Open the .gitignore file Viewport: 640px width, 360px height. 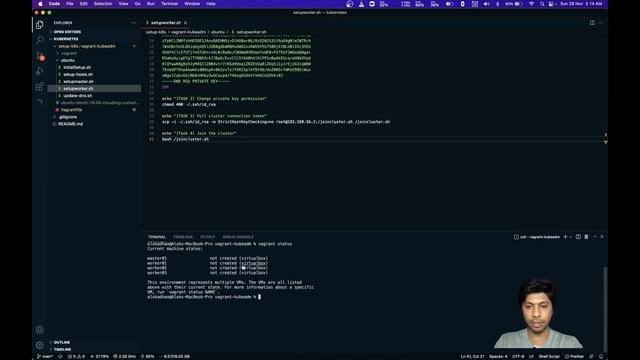67,117
